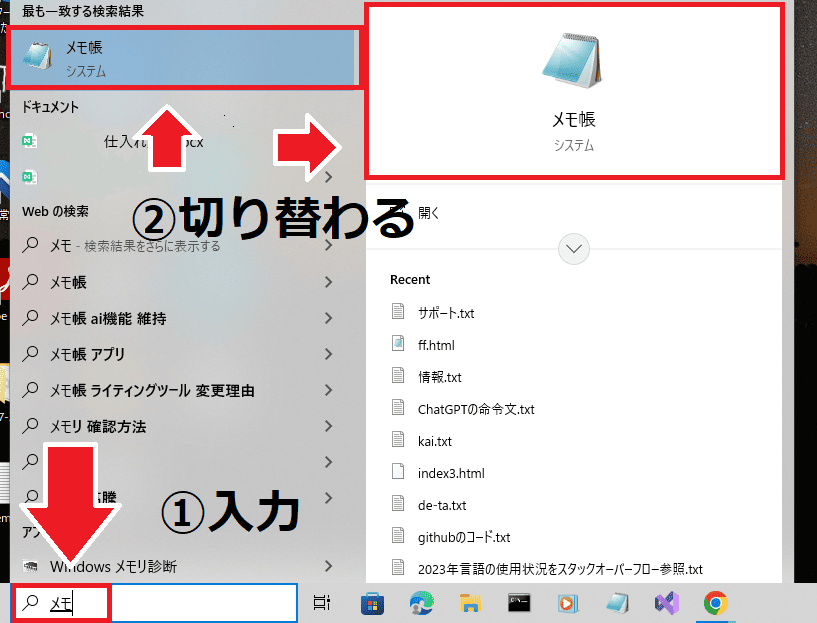This screenshot has width=817, height=623.
Task: Expand the メモ帳 アプリ web suggestion arrow
Action: 328,354
